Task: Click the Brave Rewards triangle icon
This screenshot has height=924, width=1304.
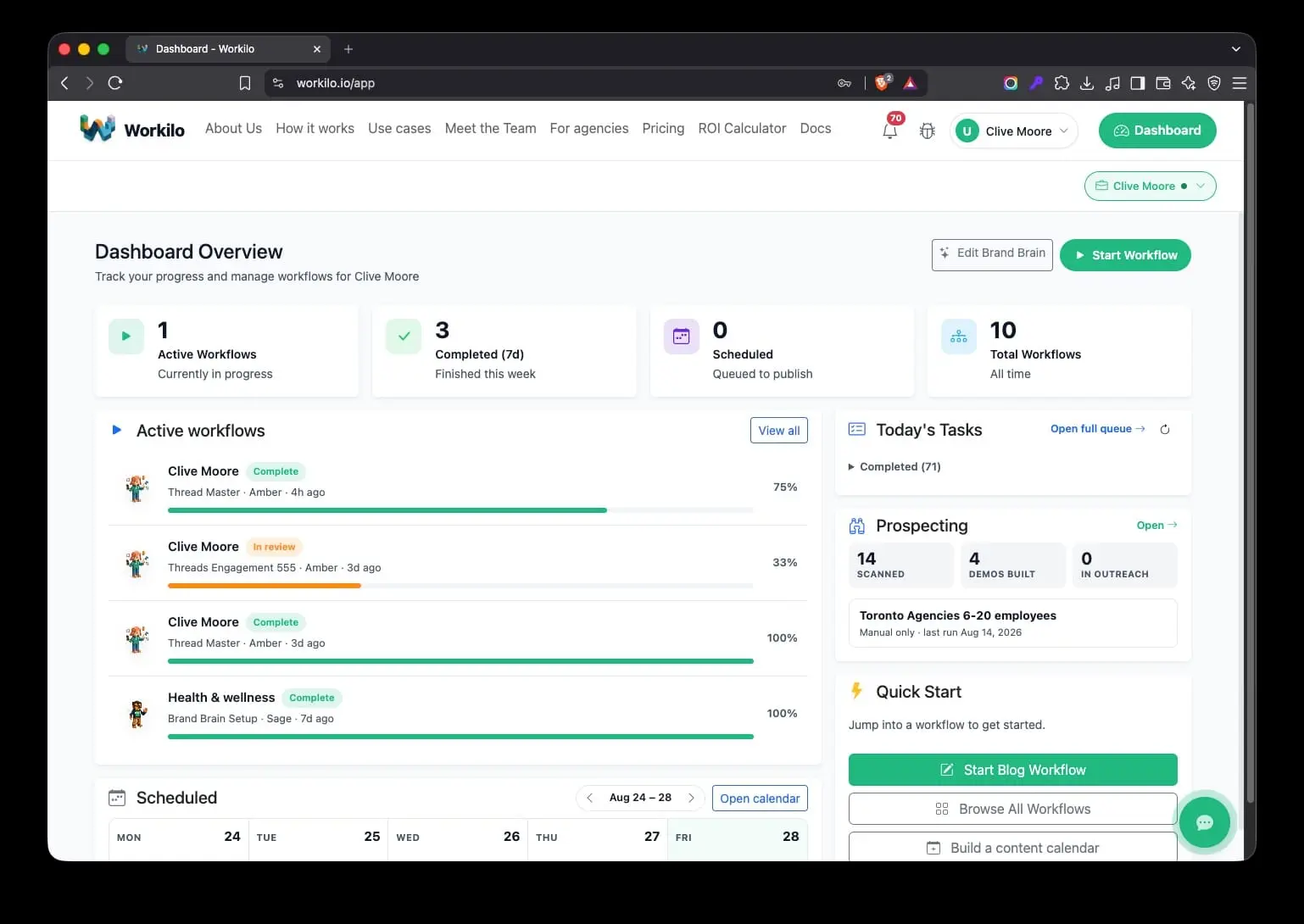Action: (x=910, y=83)
